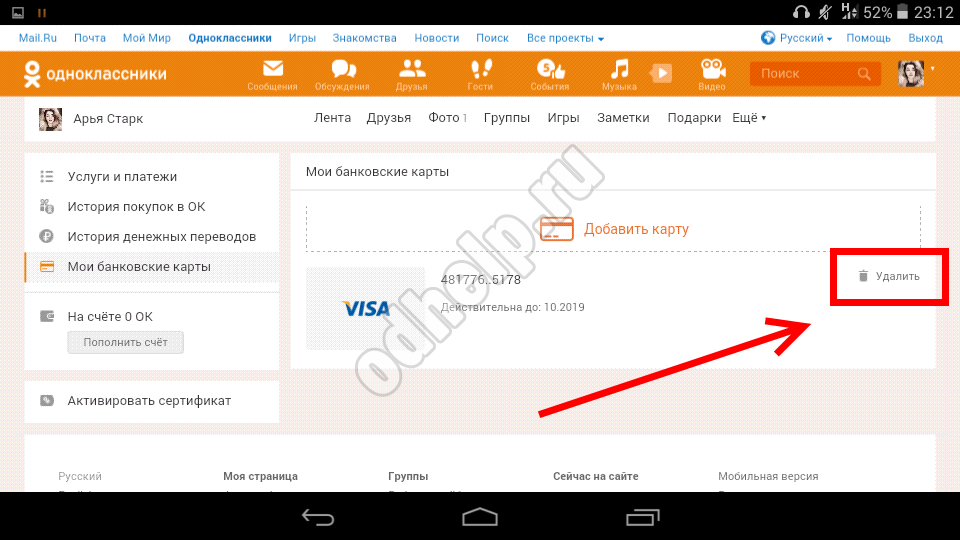
Task: Click the История покупок icon
Action: tap(47, 206)
